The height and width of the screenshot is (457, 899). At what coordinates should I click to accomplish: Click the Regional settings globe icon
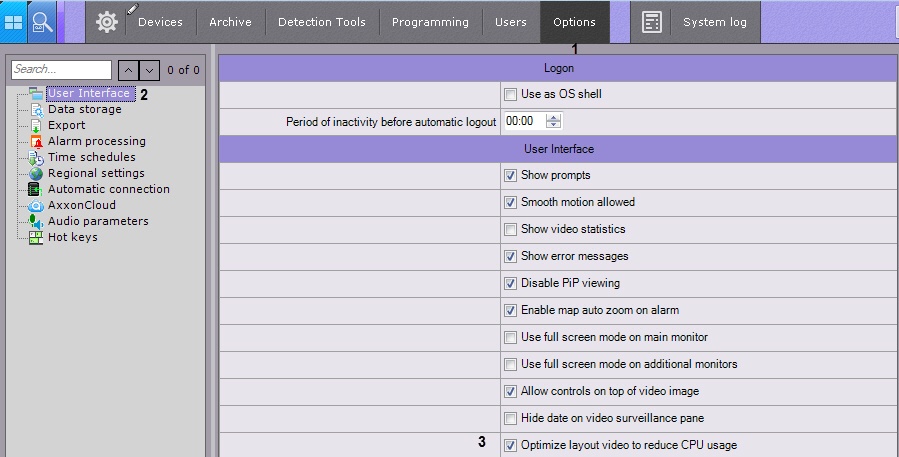coord(36,173)
